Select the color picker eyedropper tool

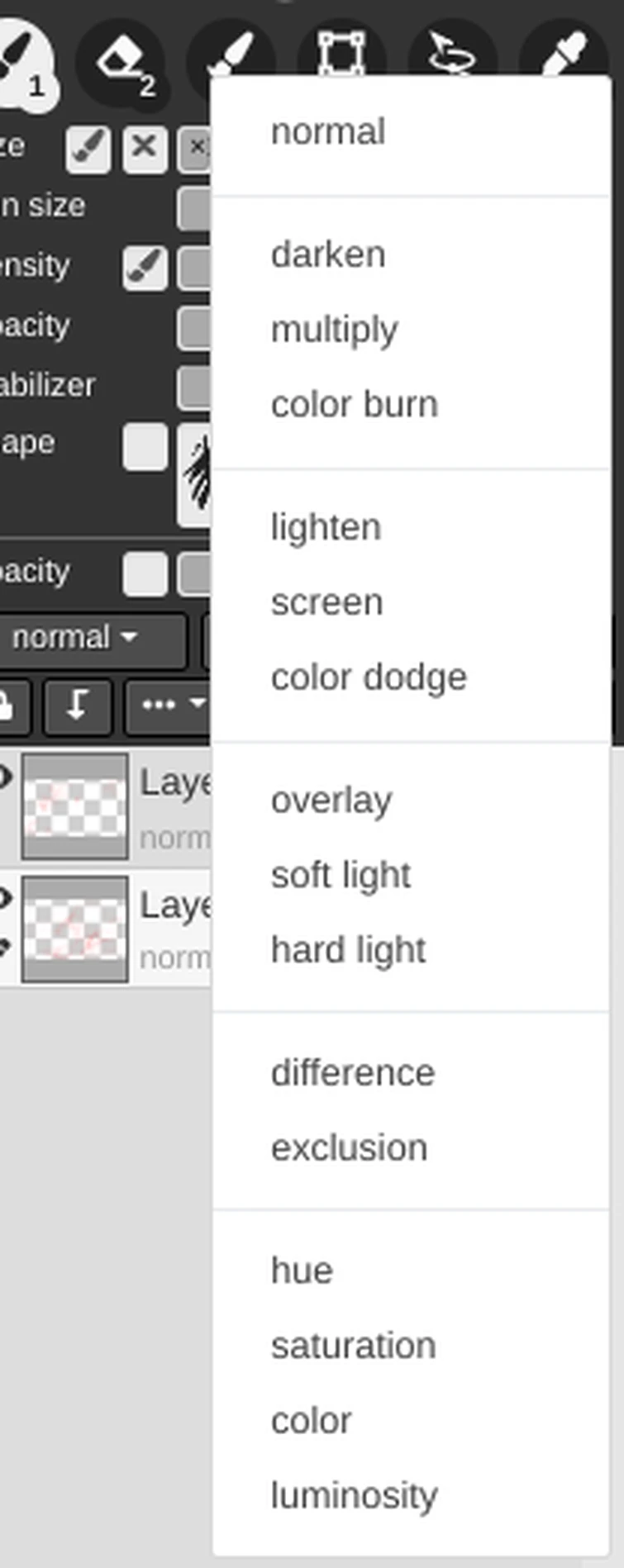click(x=564, y=53)
